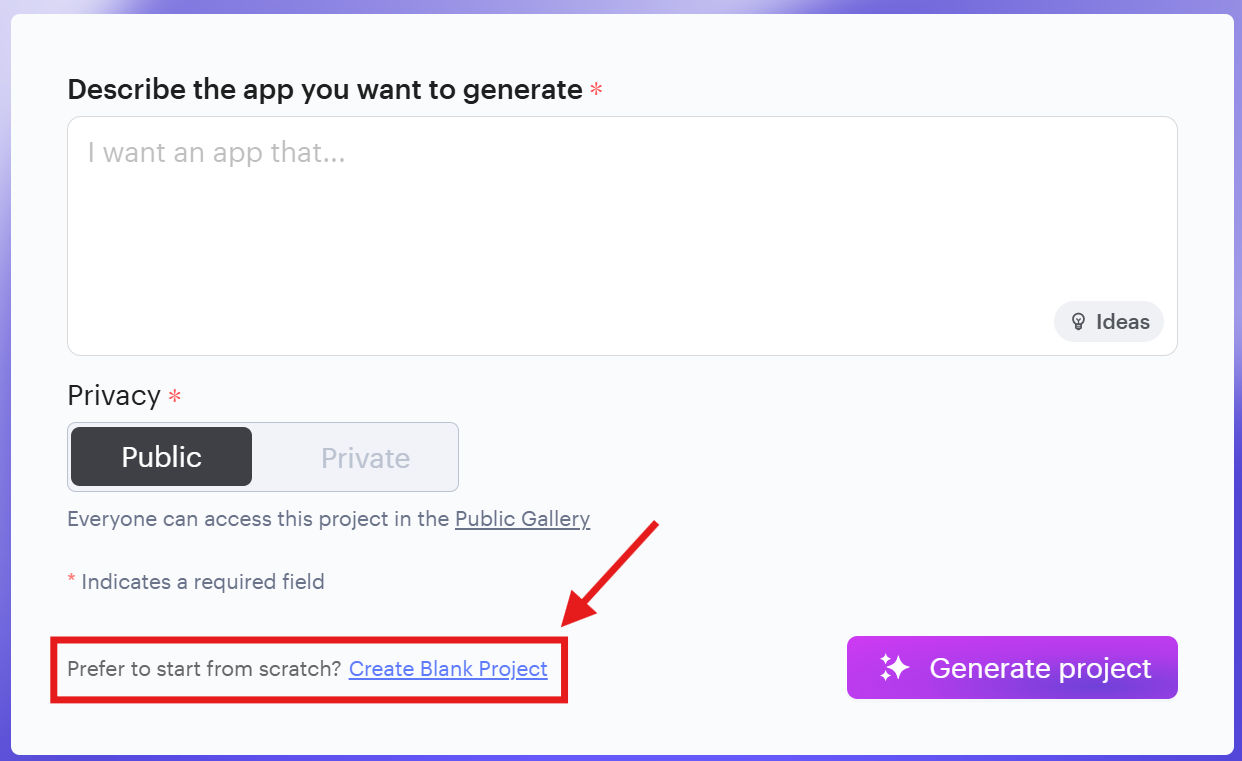The height and width of the screenshot is (761, 1242).
Task: Click the asterisk before "Indicates a required field"
Action: [72, 580]
